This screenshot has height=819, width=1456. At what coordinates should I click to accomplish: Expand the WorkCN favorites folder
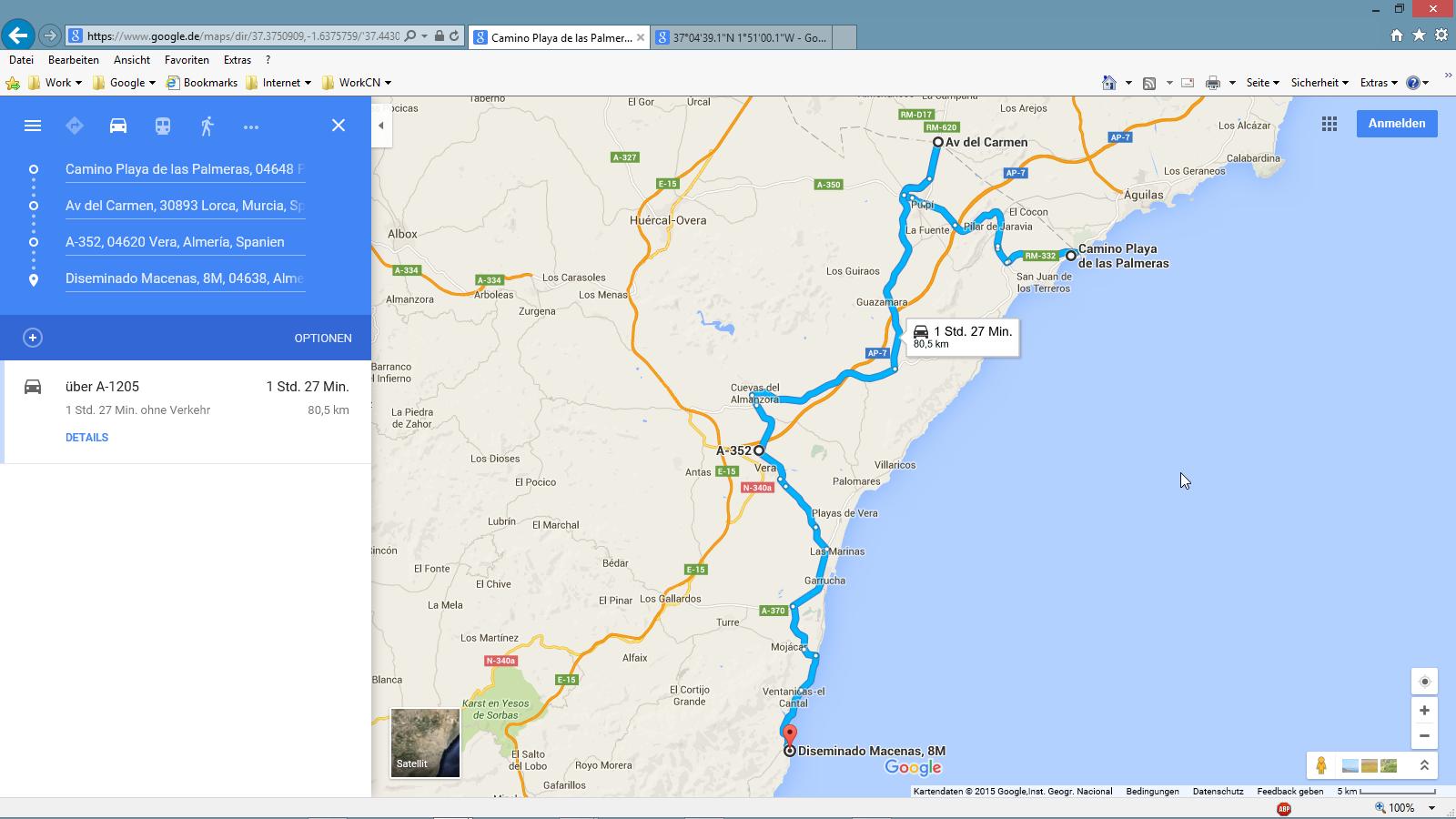357,83
